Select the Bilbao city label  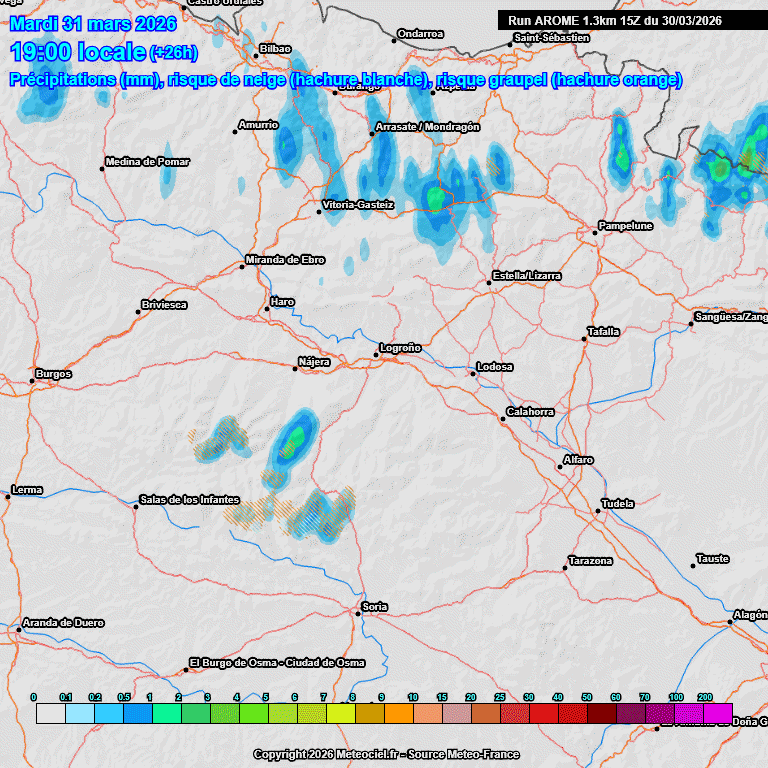click(x=275, y=48)
